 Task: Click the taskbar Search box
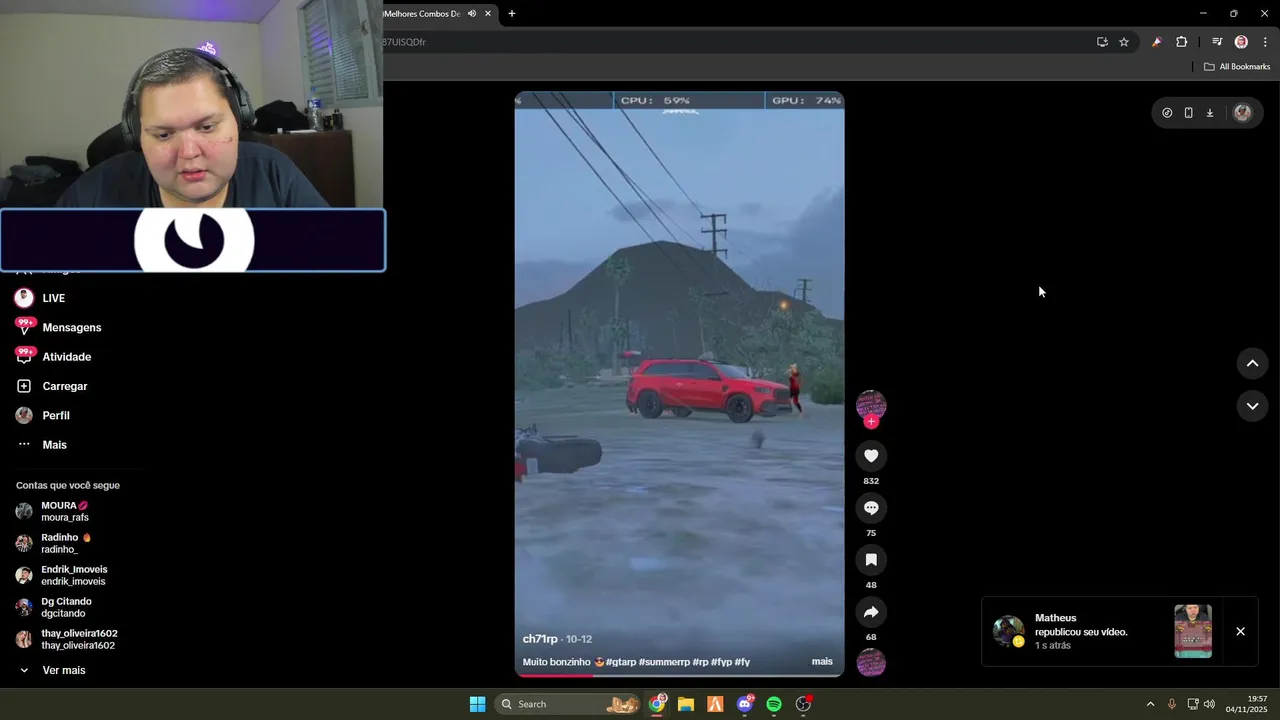568,704
